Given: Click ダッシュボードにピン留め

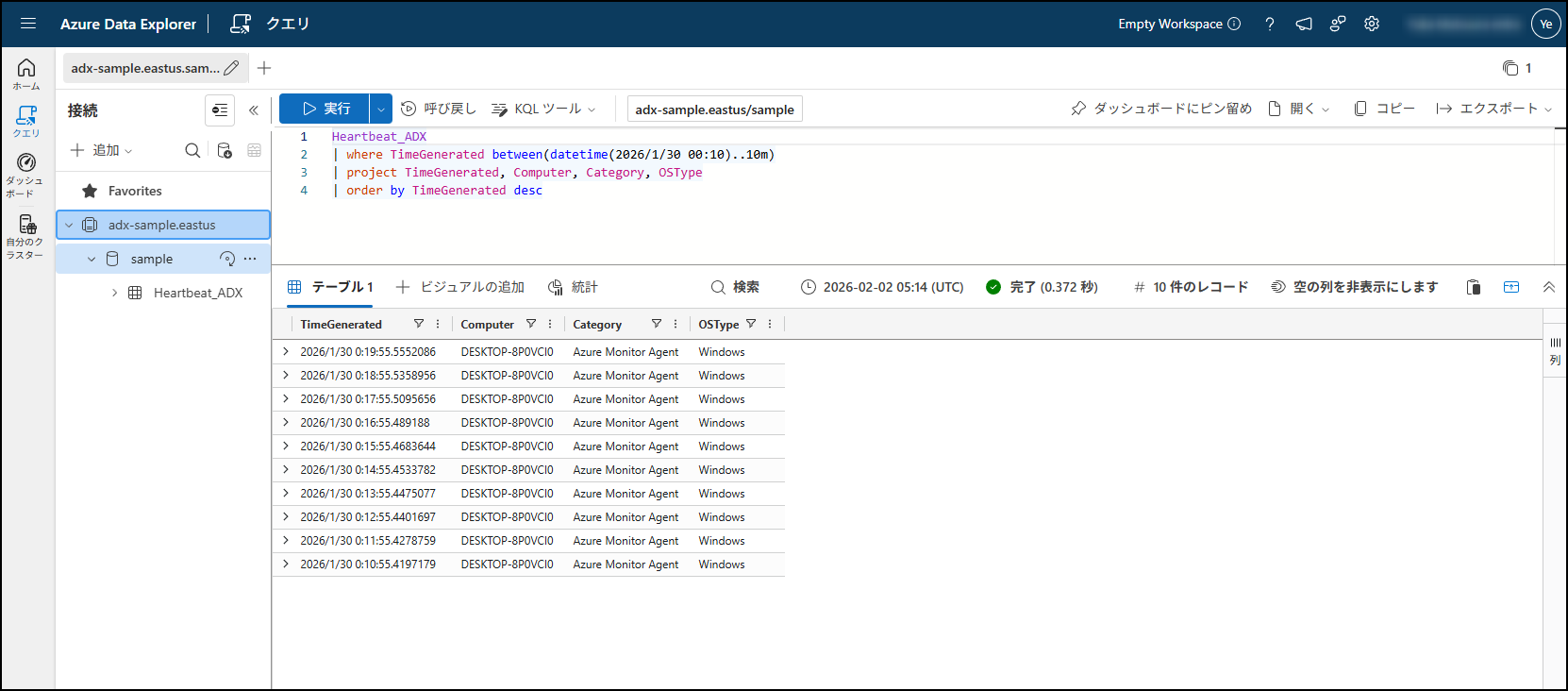Looking at the screenshot, I should (x=1161, y=109).
